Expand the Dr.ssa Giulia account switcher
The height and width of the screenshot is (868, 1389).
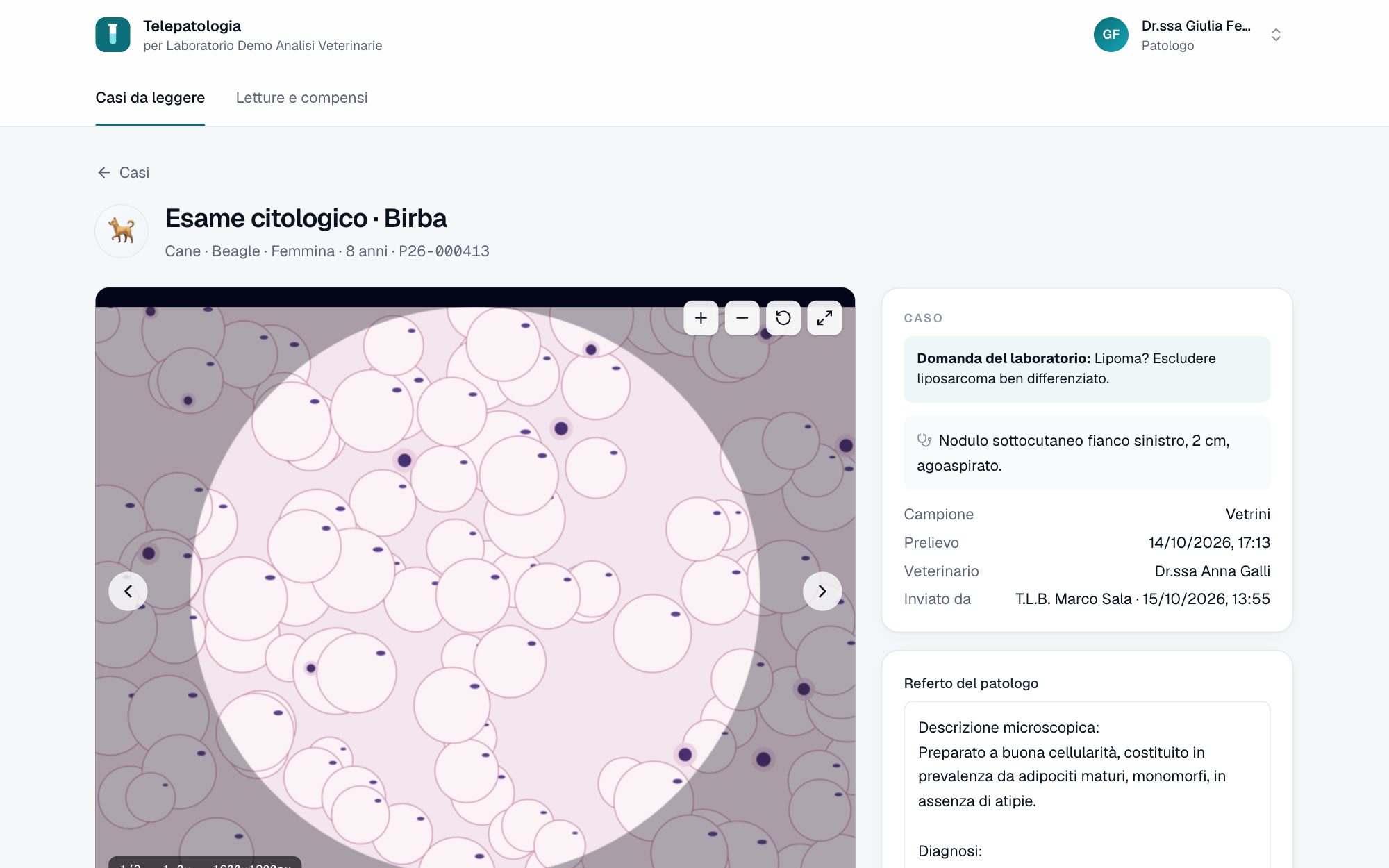click(x=1276, y=35)
